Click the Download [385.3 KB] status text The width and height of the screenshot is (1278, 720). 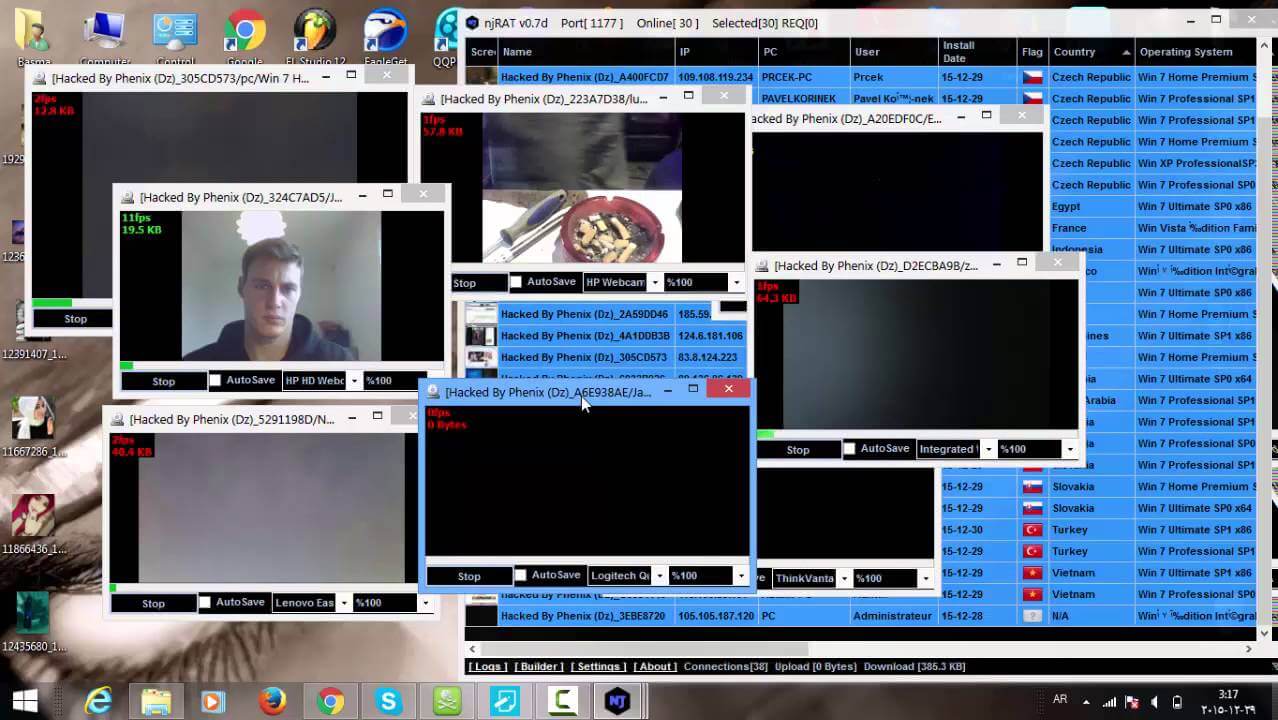[915, 666]
